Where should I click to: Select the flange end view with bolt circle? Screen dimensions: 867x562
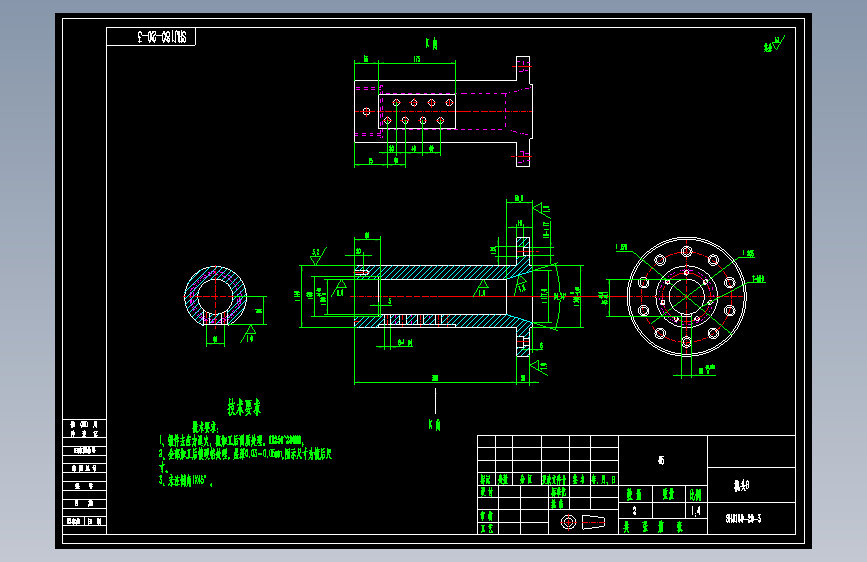click(687, 296)
